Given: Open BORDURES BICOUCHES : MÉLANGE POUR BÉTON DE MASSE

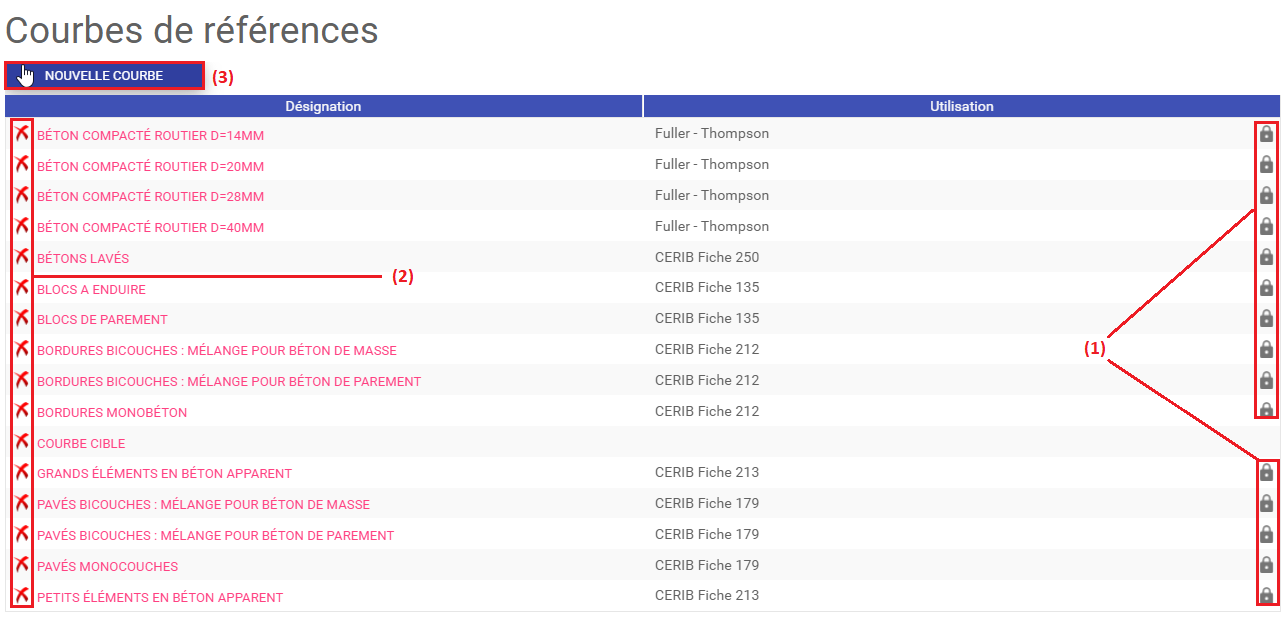Looking at the screenshot, I should (x=216, y=351).
